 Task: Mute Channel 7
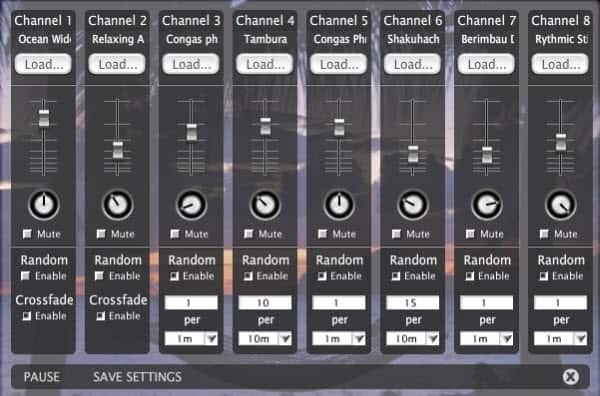pos(470,234)
